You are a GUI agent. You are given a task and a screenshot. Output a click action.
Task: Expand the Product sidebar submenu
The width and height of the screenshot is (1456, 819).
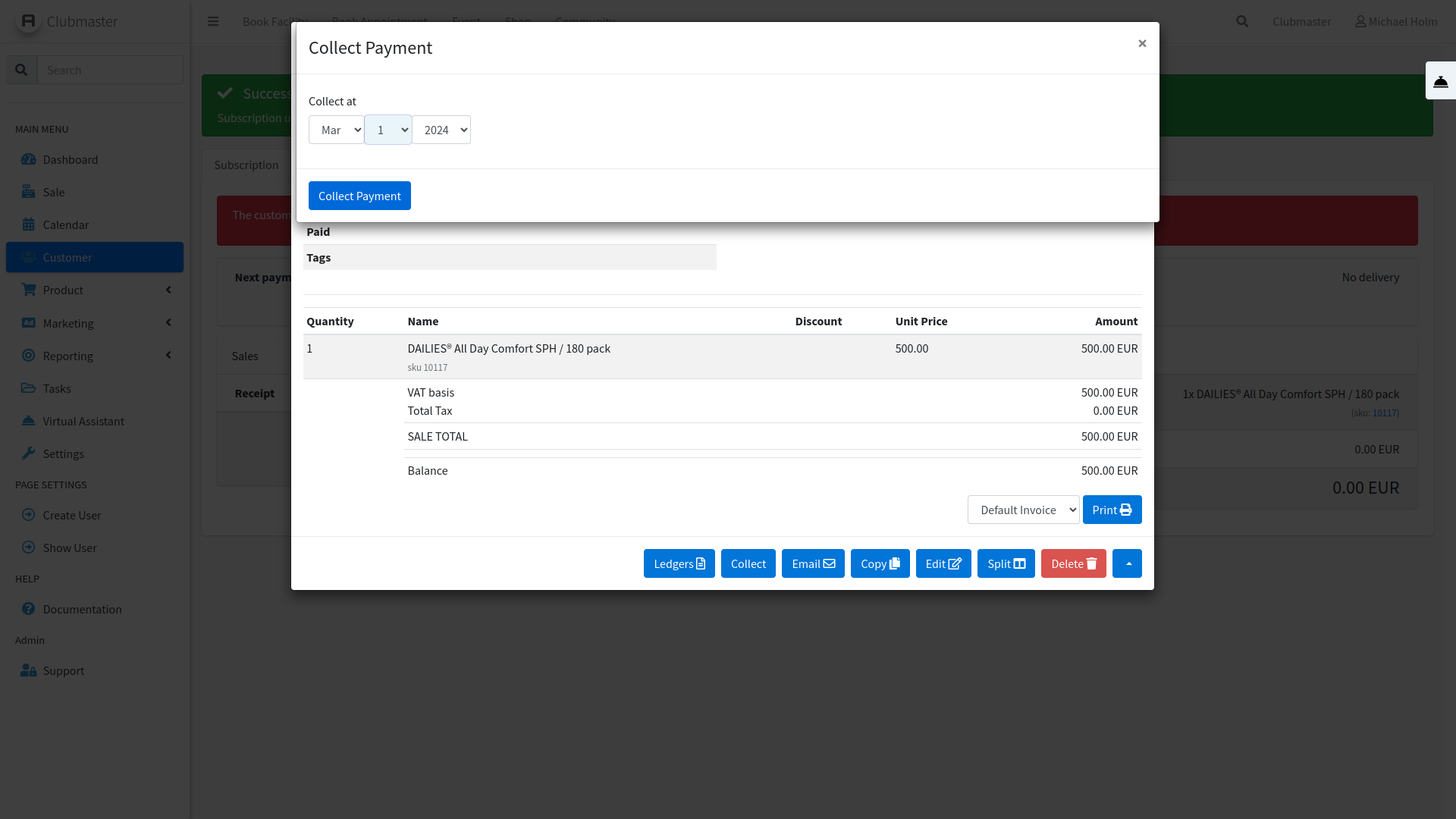(95, 290)
